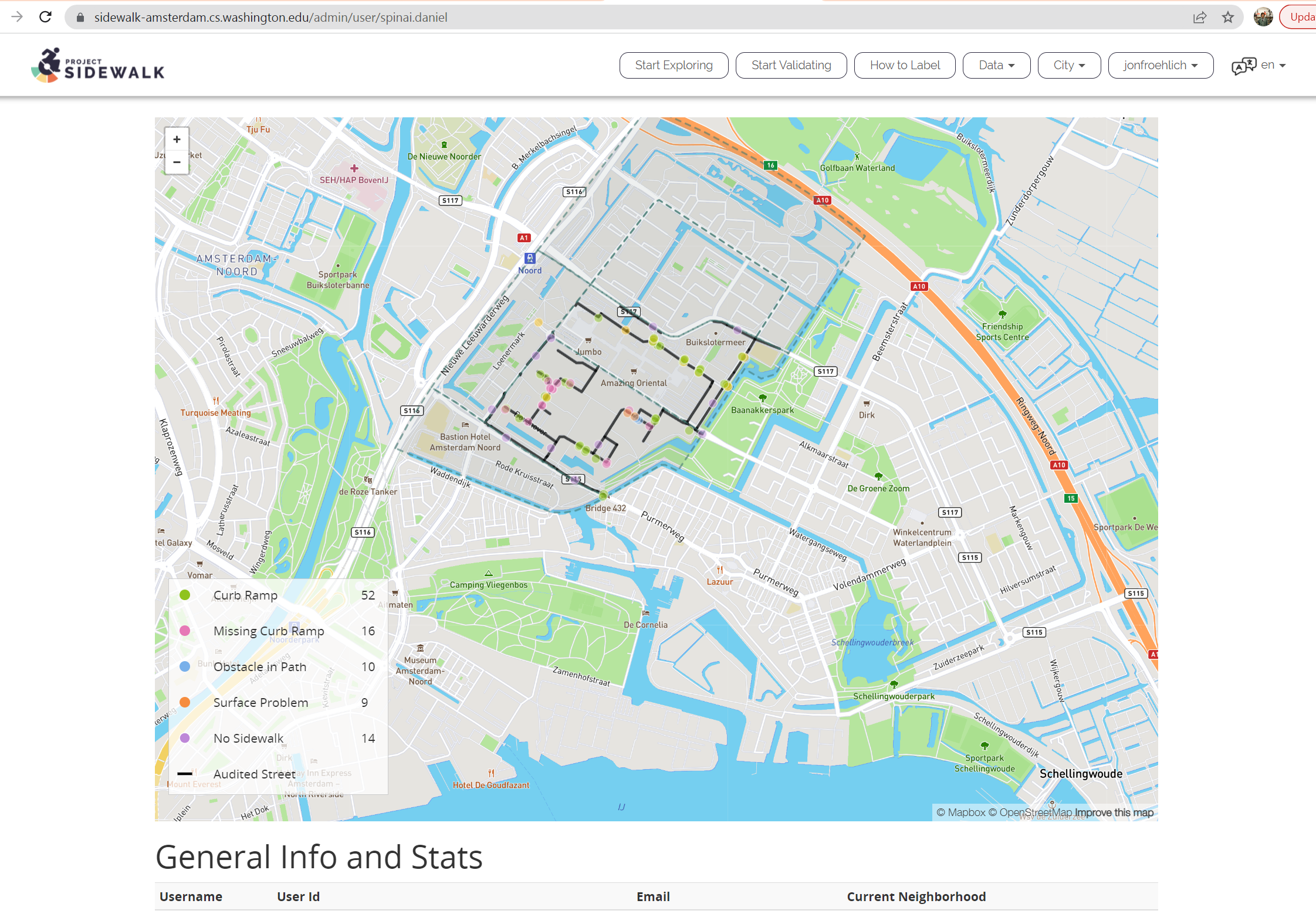Click the language translate icon
Screen dimensions: 1316x914
click(x=1244, y=66)
